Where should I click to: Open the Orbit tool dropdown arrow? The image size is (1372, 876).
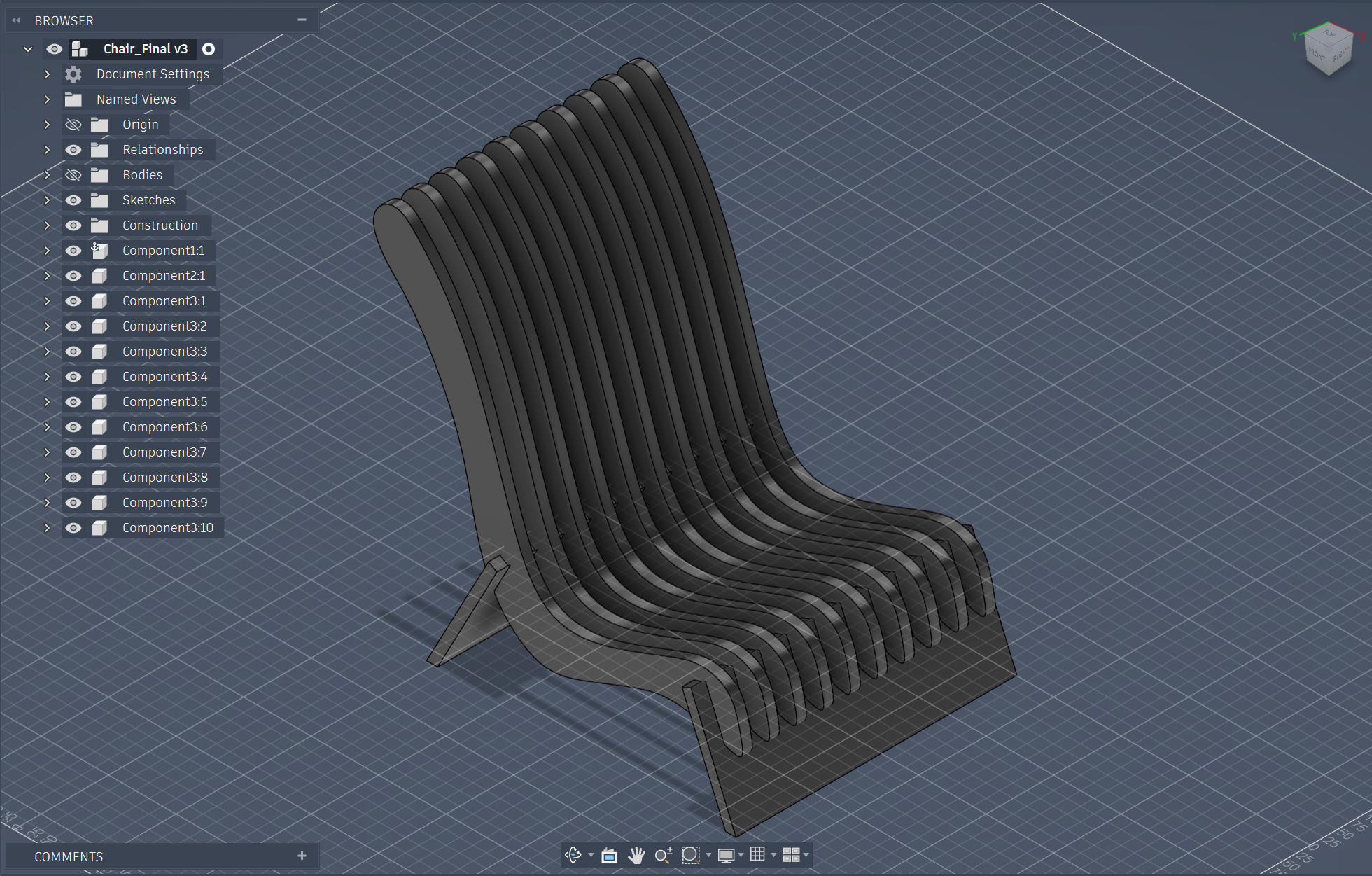coord(591,855)
